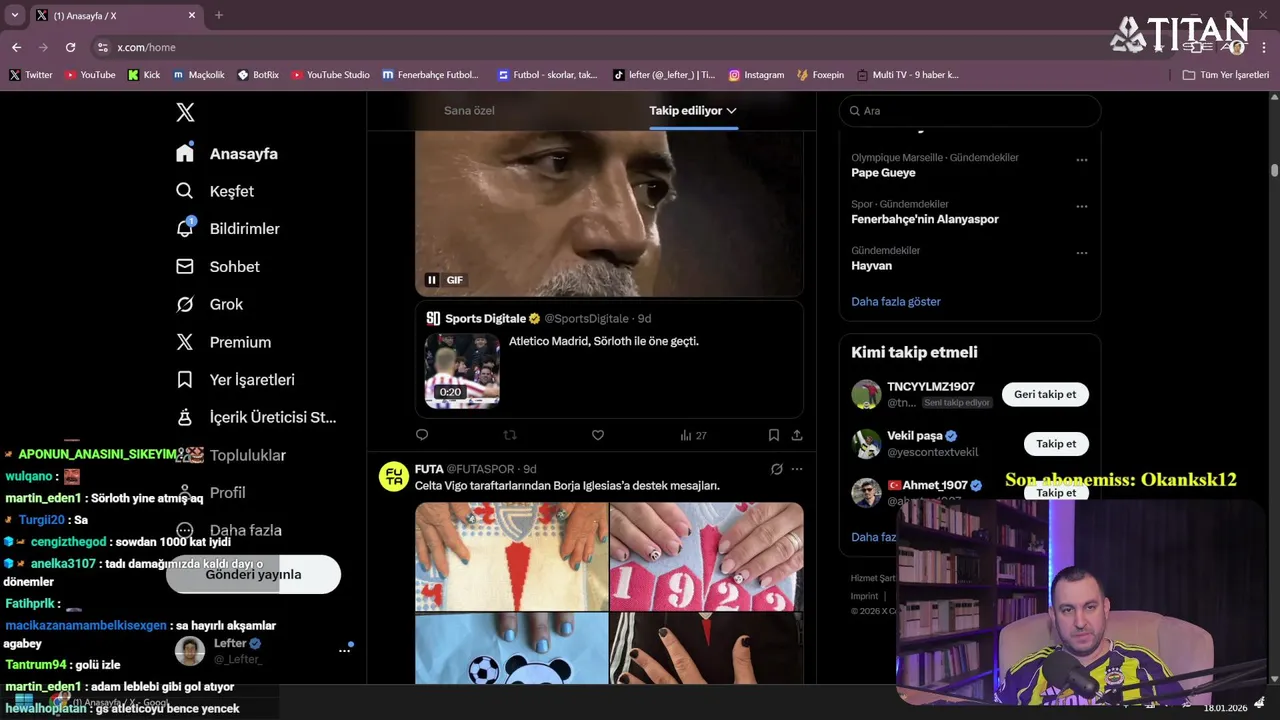The height and width of the screenshot is (720, 1280).
Task: Follow Vekil paşa
Action: (x=1056, y=444)
